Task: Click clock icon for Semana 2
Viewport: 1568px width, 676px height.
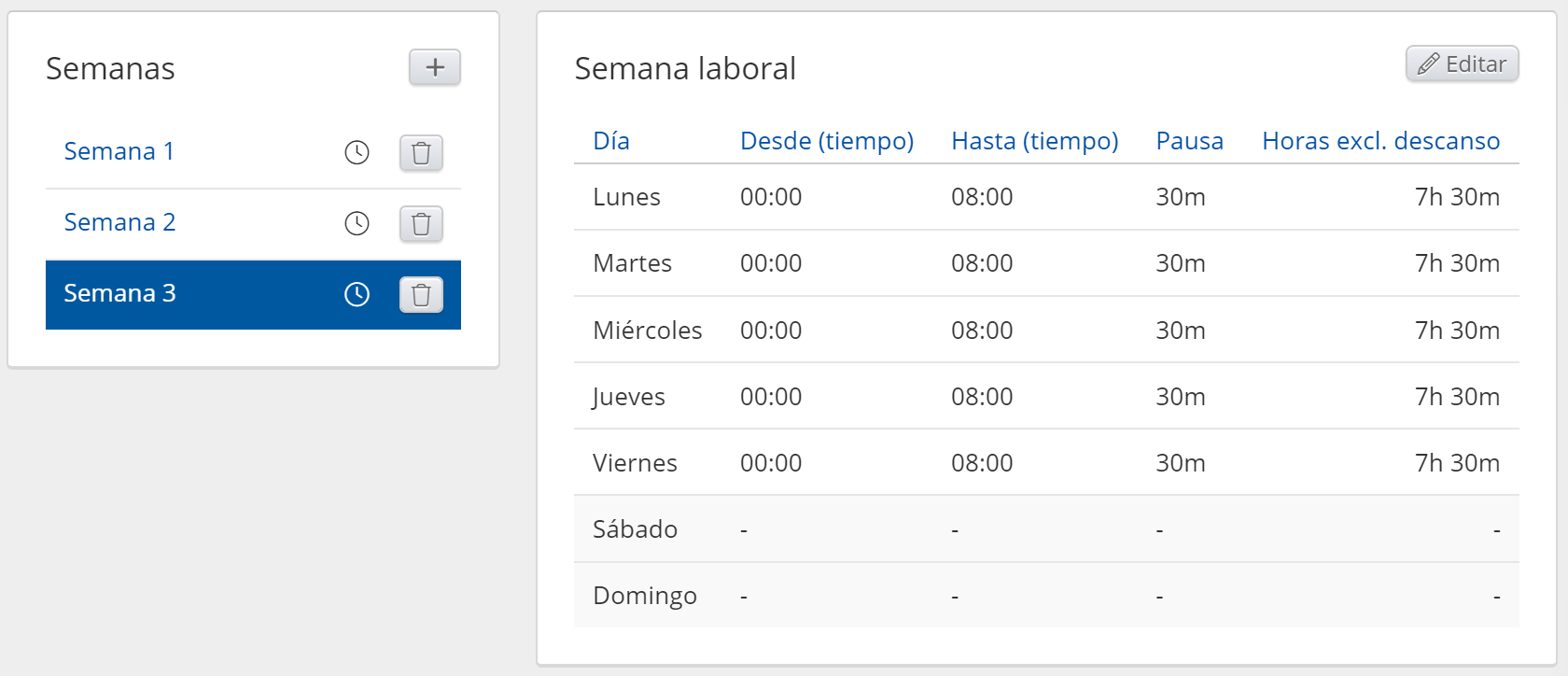Action: click(x=357, y=223)
